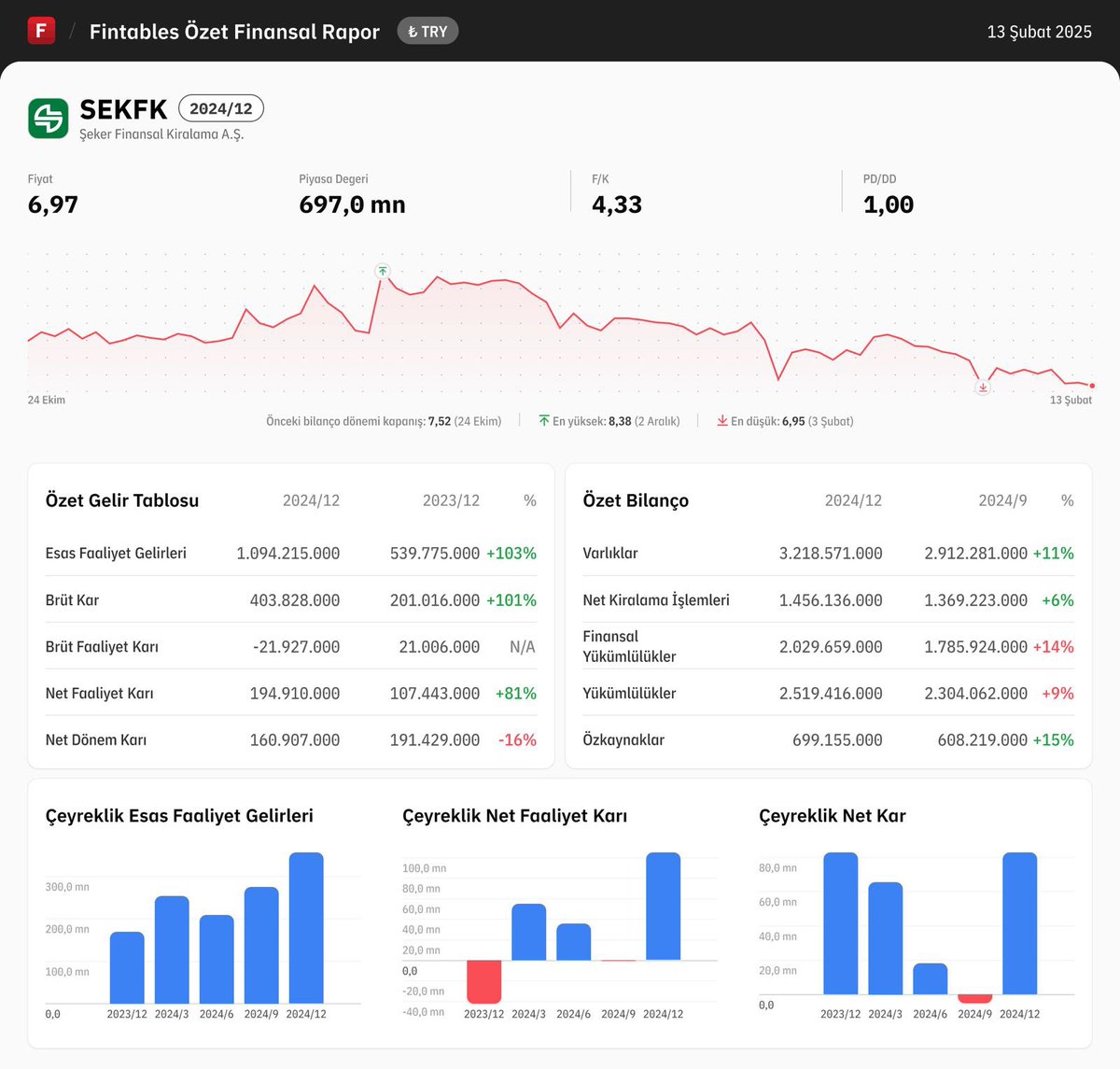The height and width of the screenshot is (1069, 1120).
Task: Click the Fiyat value 6,97
Action: coord(53,204)
